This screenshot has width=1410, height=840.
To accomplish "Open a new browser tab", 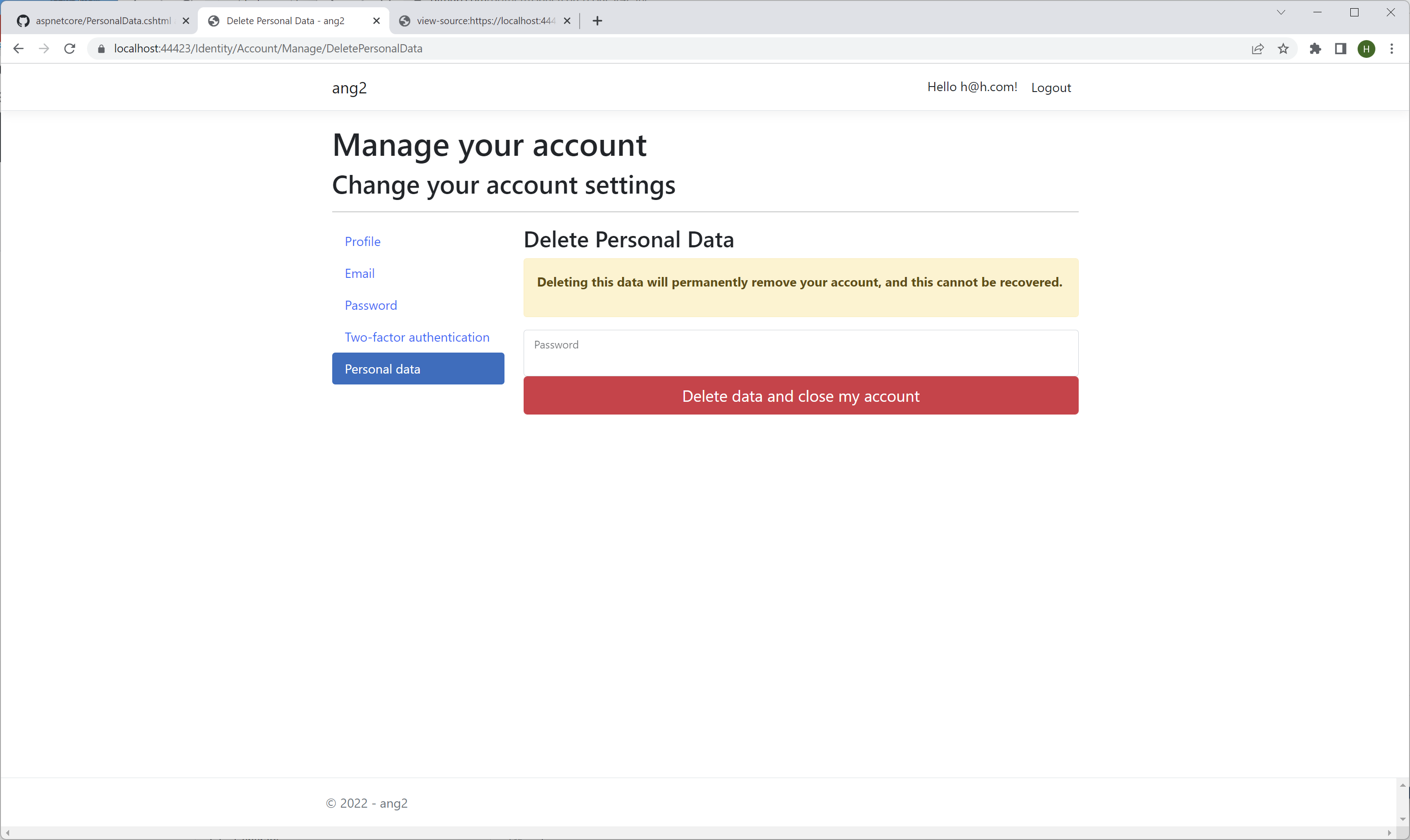I will pos(597,21).
